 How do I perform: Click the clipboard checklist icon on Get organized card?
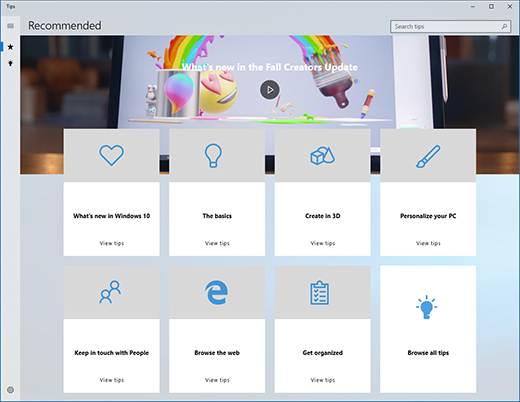pyautogui.click(x=320, y=293)
